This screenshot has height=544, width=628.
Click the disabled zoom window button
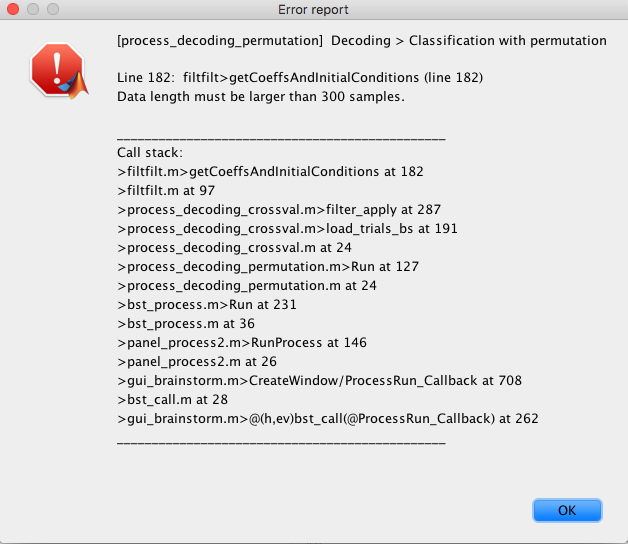[53, 9]
